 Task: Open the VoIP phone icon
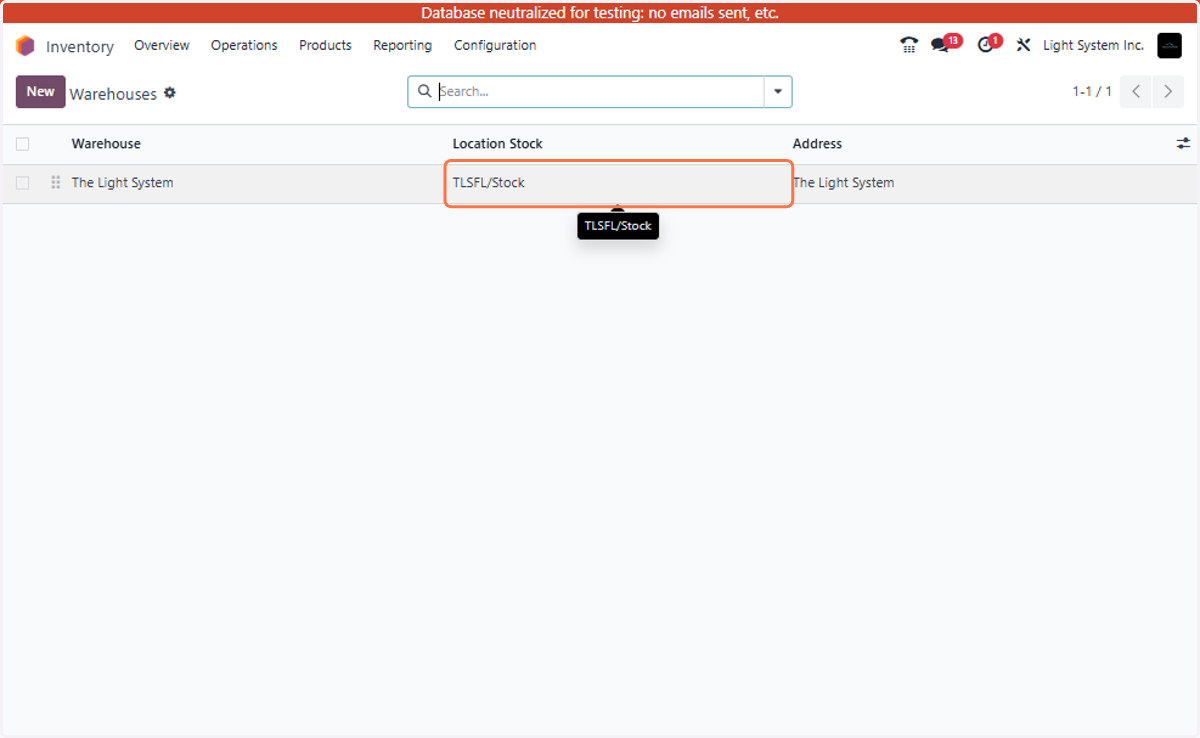click(908, 45)
